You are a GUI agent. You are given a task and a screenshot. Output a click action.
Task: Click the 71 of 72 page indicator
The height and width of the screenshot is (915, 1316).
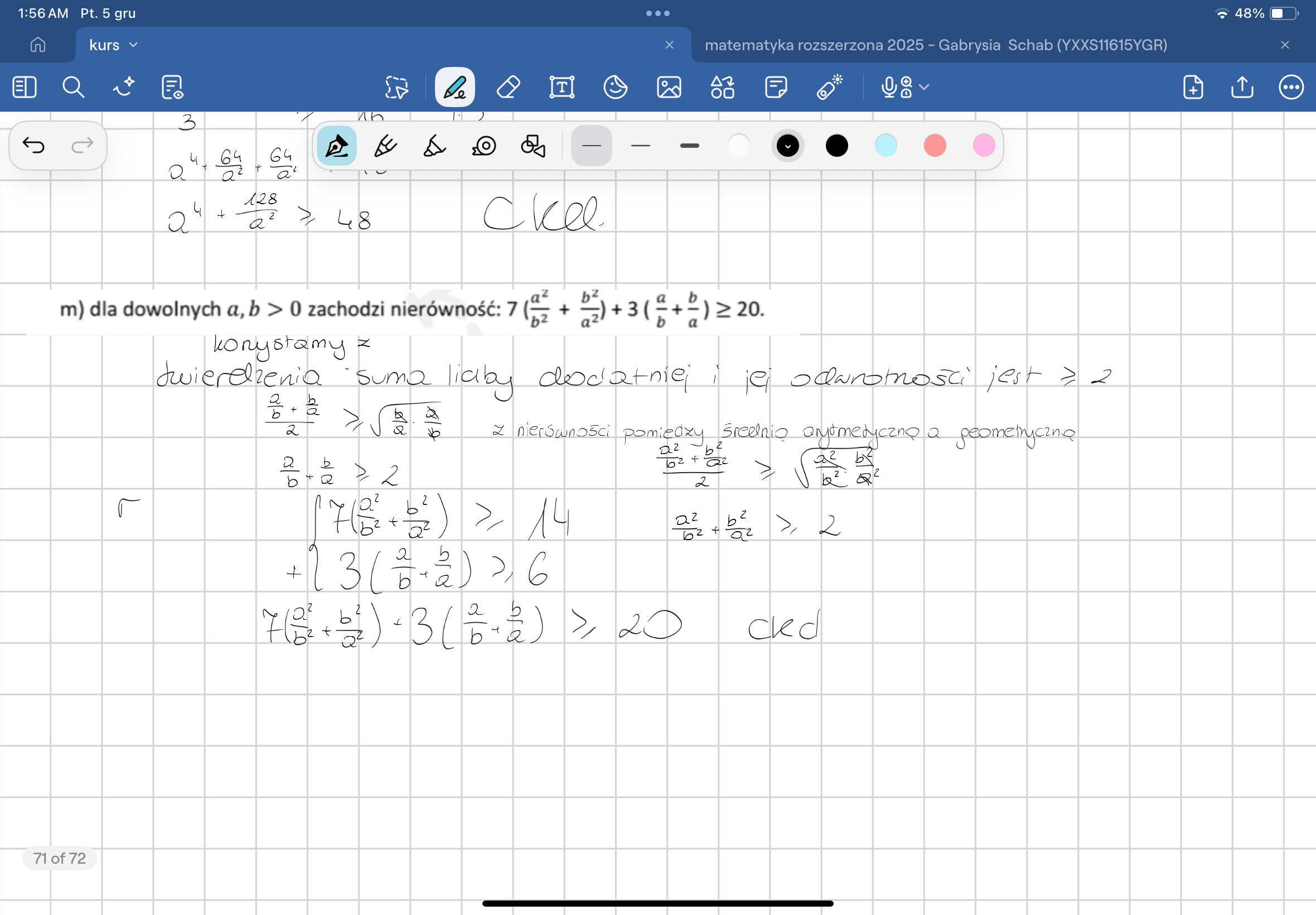[x=60, y=858]
